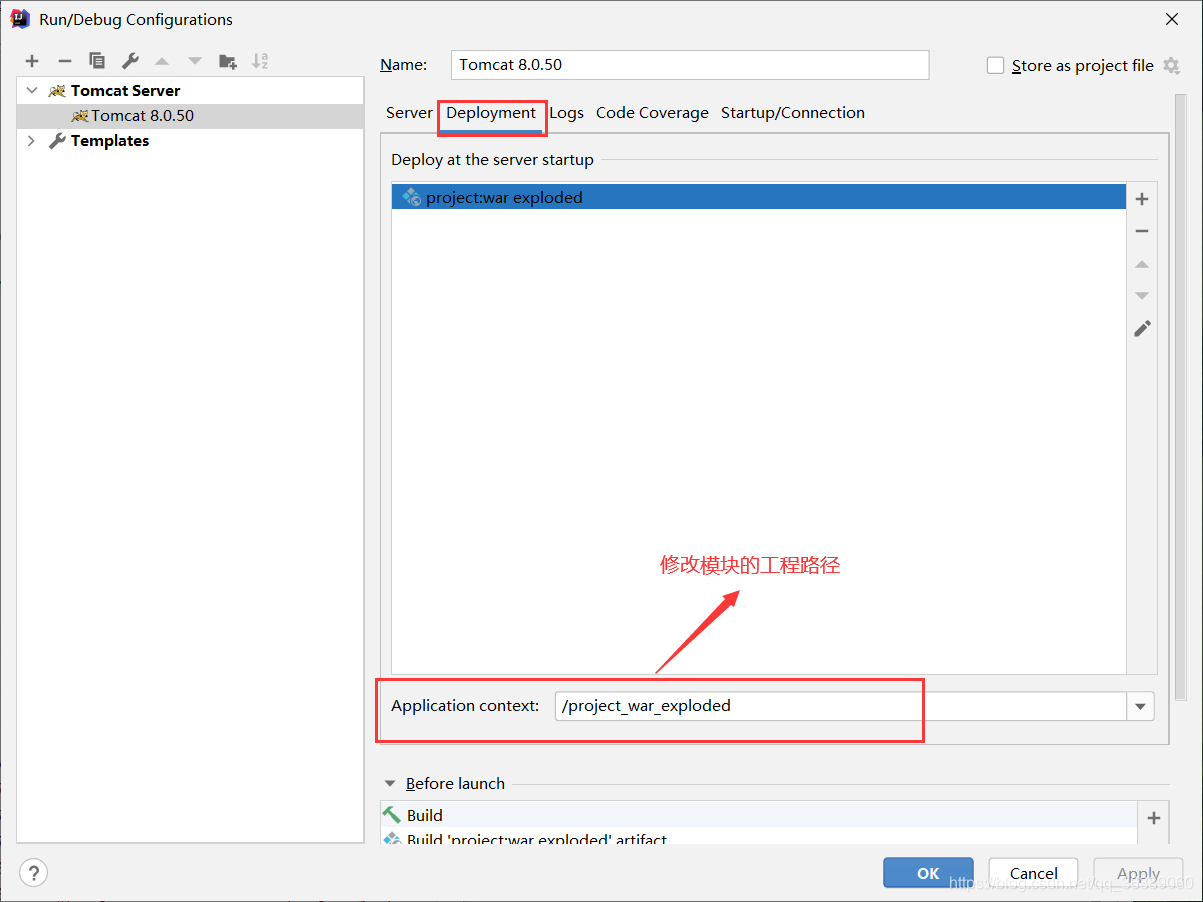Click the Cancel button
Screen dimensions: 1203x902
(x=1033, y=873)
